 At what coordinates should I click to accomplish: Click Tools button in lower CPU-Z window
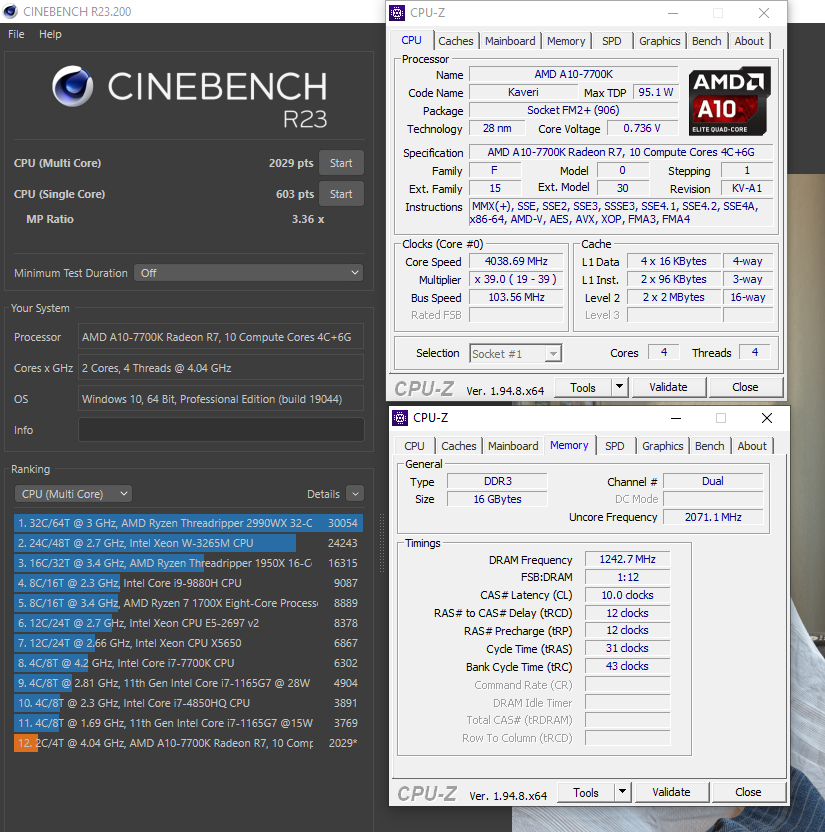point(586,793)
